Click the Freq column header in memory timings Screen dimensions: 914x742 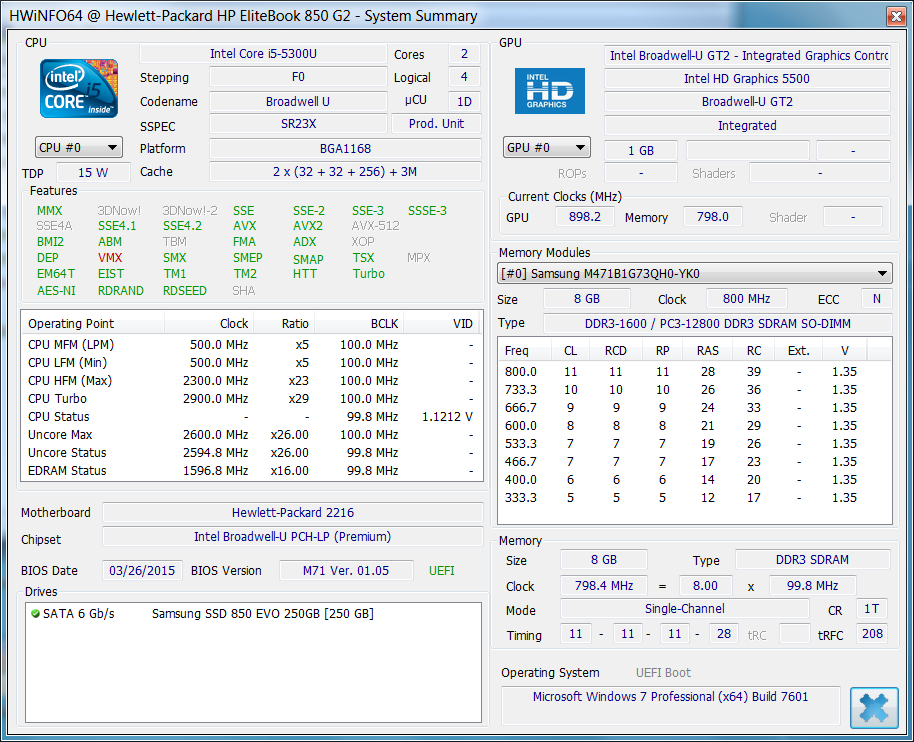pos(525,350)
